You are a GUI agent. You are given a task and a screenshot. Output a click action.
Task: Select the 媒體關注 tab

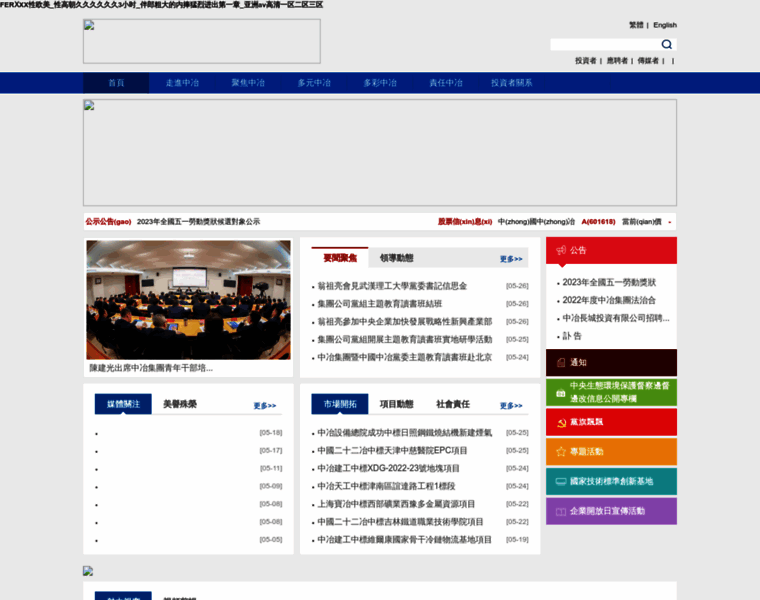(123, 404)
